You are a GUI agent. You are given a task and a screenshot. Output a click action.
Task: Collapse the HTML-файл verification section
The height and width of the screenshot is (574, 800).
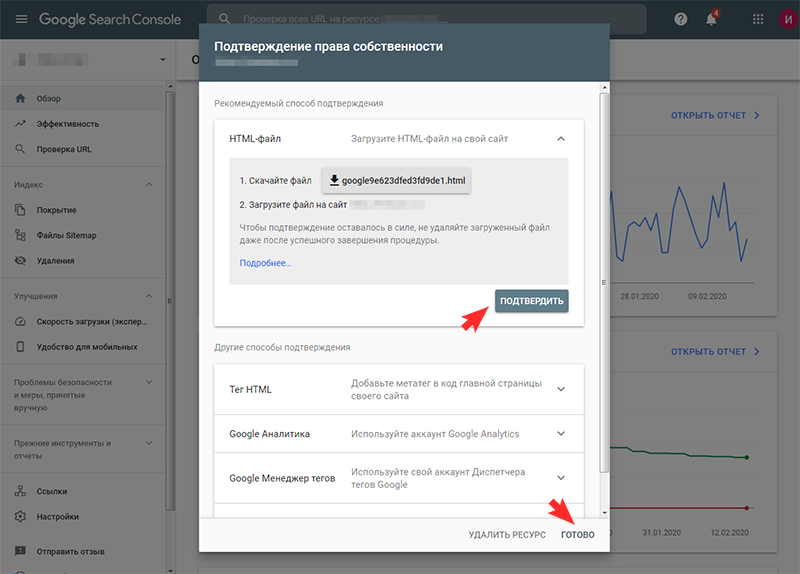560,139
